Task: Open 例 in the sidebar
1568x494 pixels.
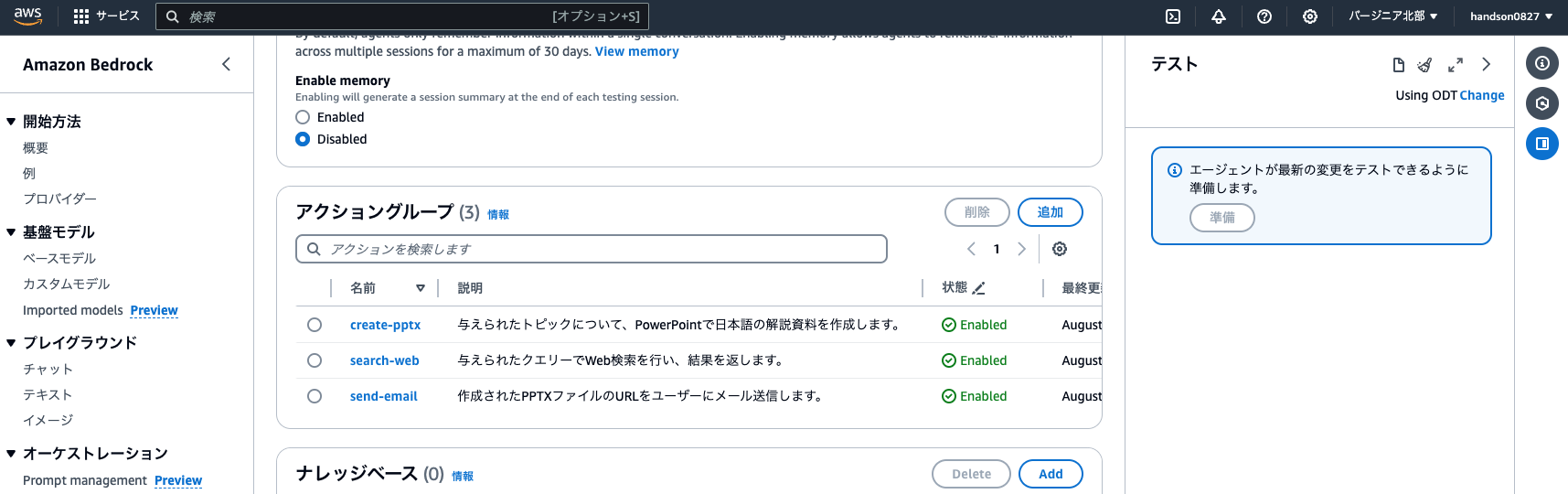Action: click(x=29, y=174)
